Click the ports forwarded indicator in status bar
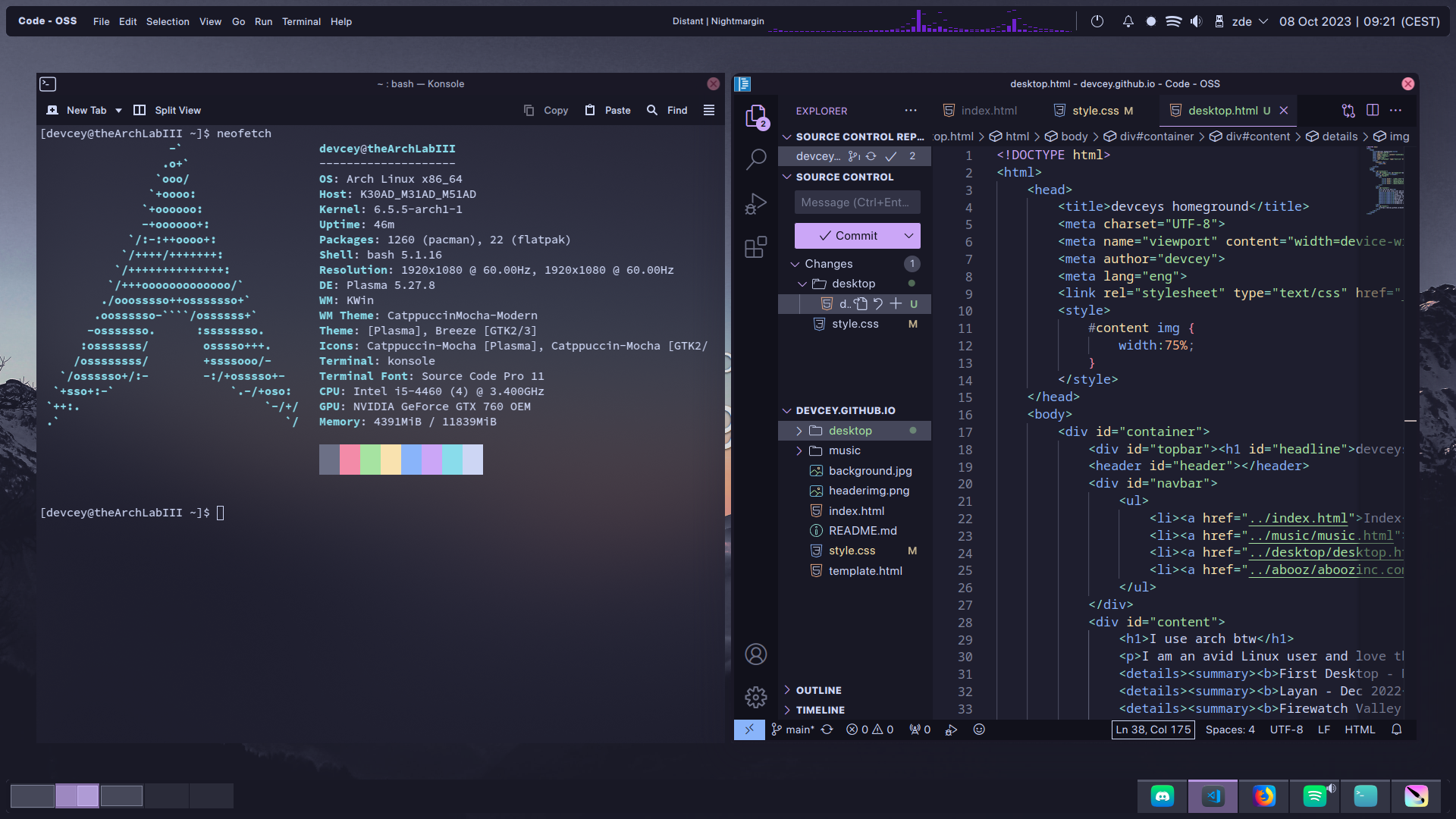The image size is (1456, 819). 920,730
